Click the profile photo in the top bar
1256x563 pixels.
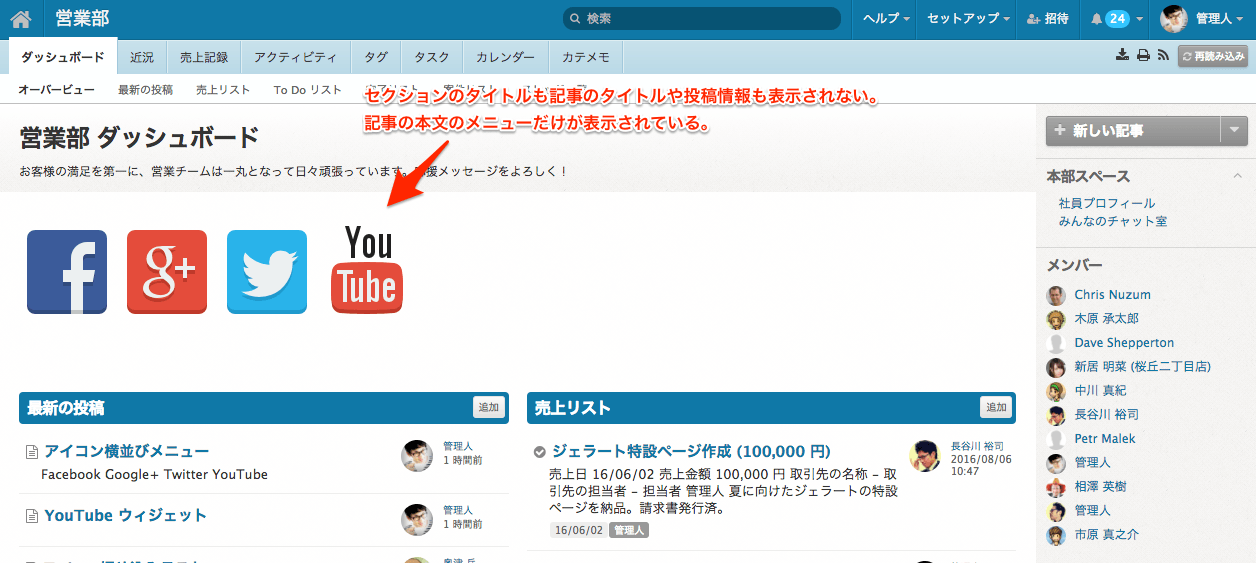pyautogui.click(x=1174, y=18)
